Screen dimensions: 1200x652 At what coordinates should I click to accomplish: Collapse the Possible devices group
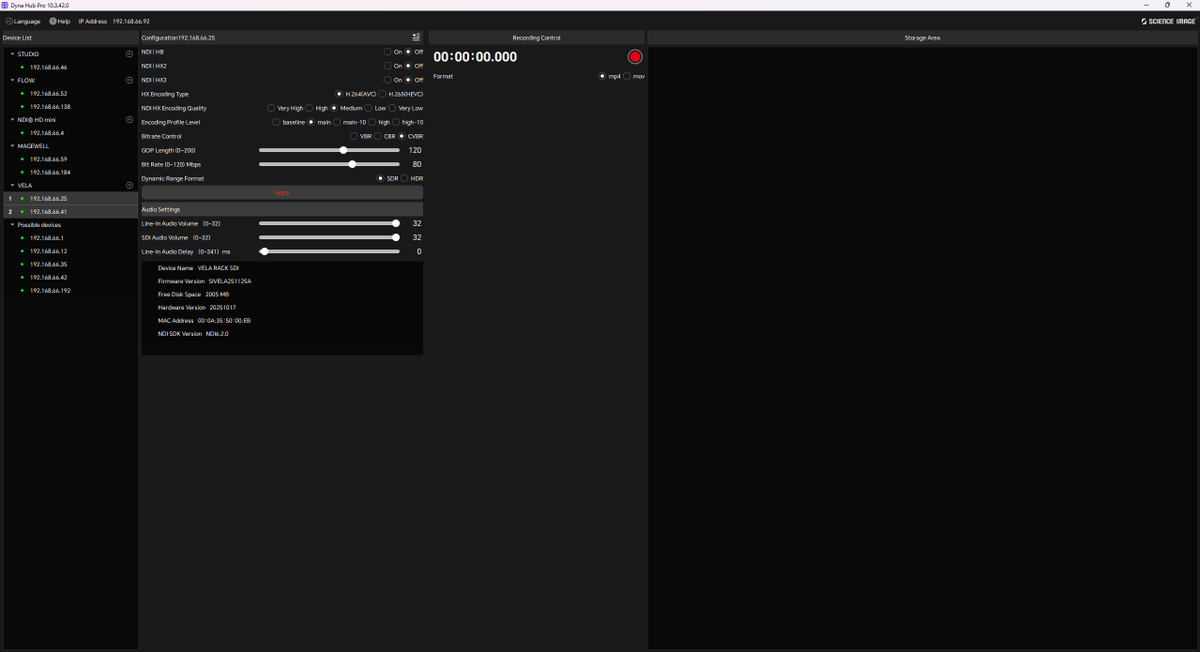pos(13,225)
